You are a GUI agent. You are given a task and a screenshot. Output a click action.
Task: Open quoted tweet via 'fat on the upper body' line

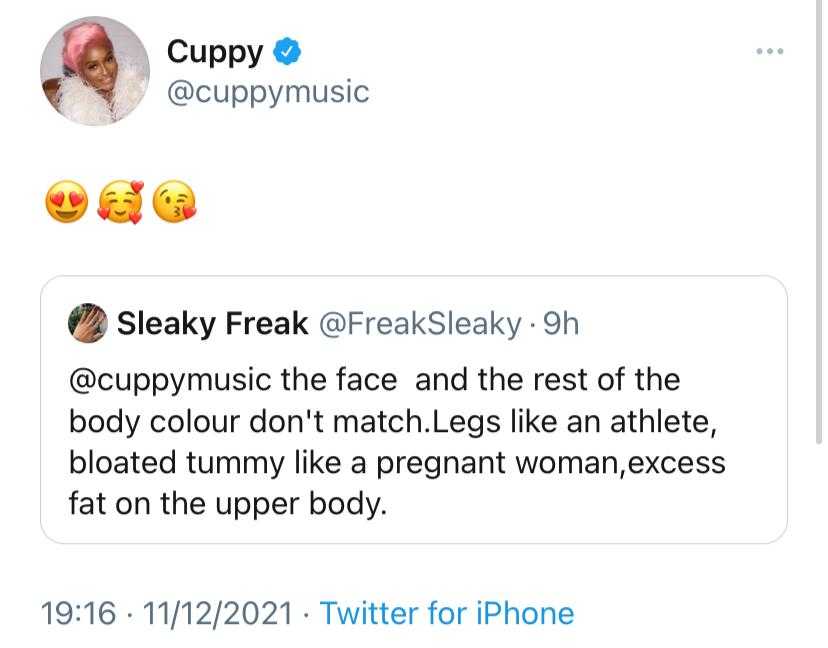point(227,503)
